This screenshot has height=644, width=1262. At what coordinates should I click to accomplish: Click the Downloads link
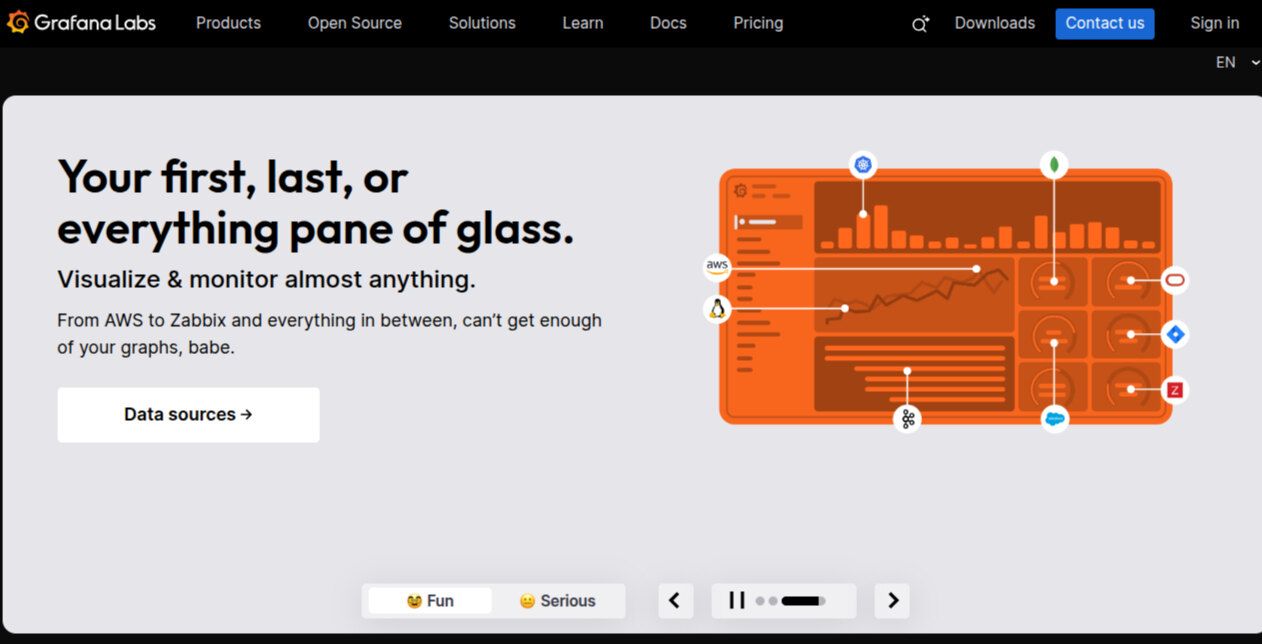click(x=995, y=23)
